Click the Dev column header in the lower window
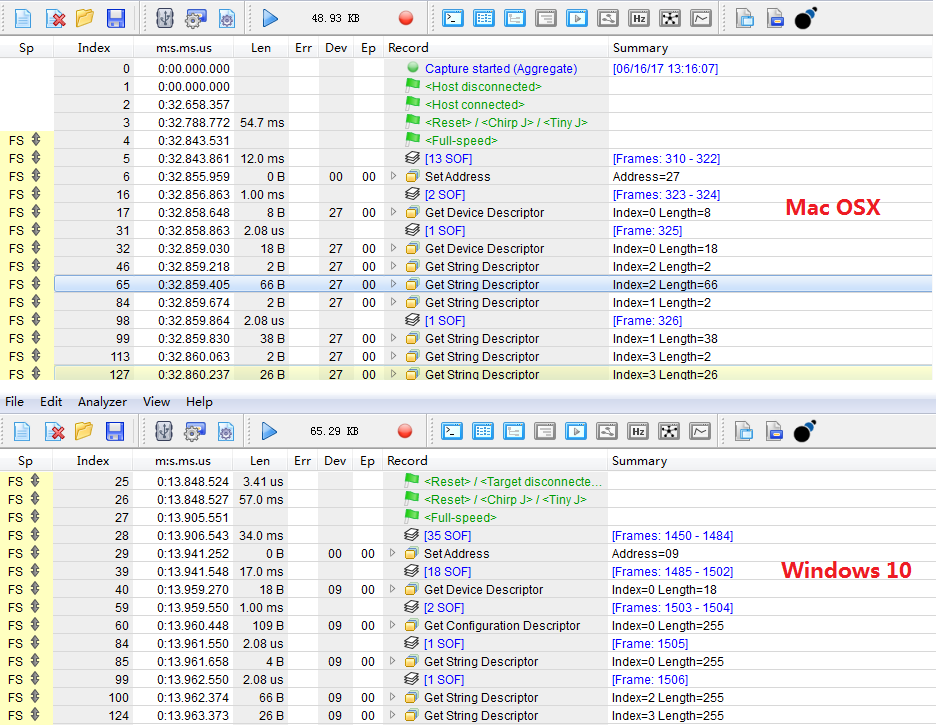This screenshot has height=727, width=936. (x=335, y=461)
